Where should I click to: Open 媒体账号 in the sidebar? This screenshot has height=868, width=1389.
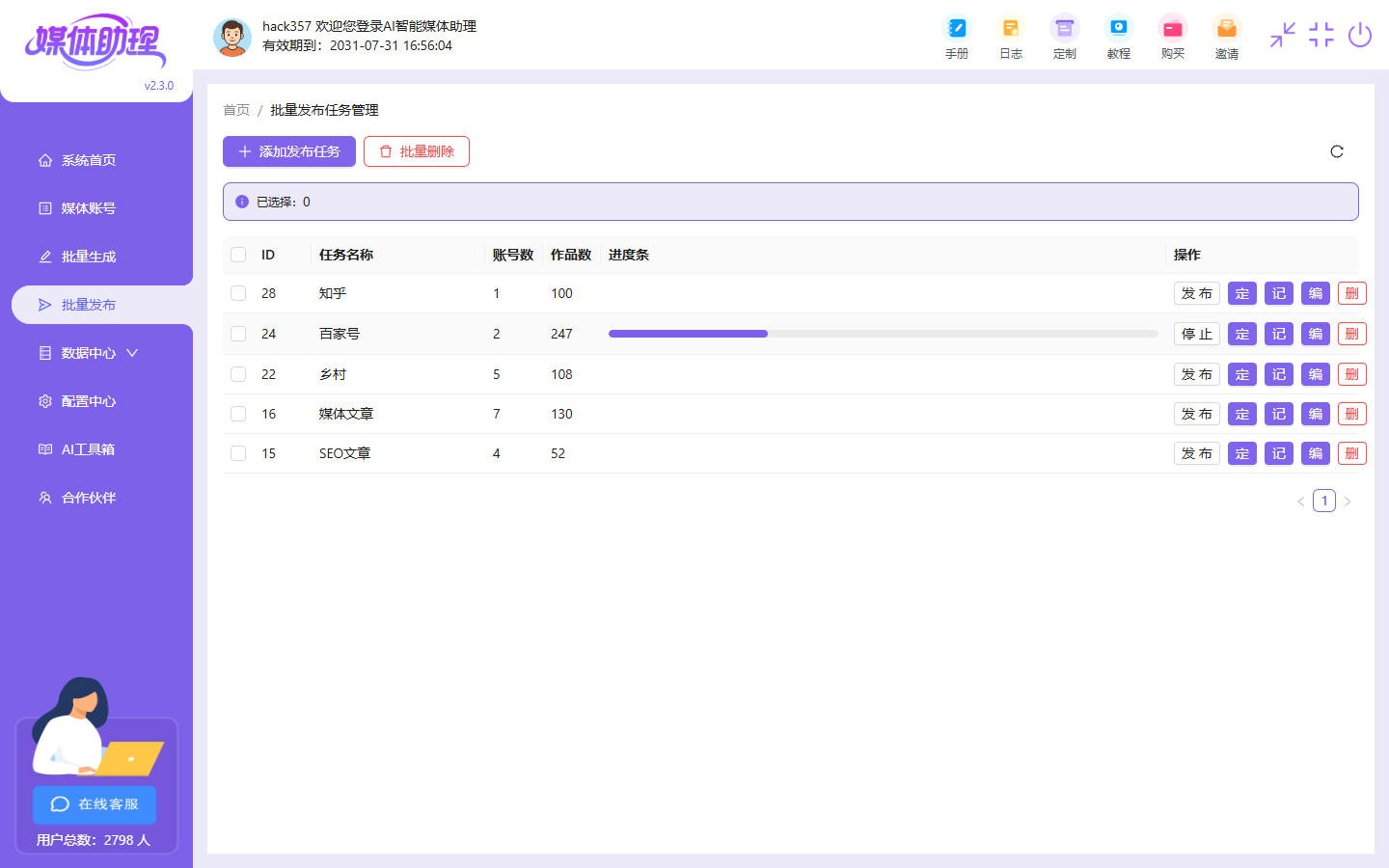point(88,208)
